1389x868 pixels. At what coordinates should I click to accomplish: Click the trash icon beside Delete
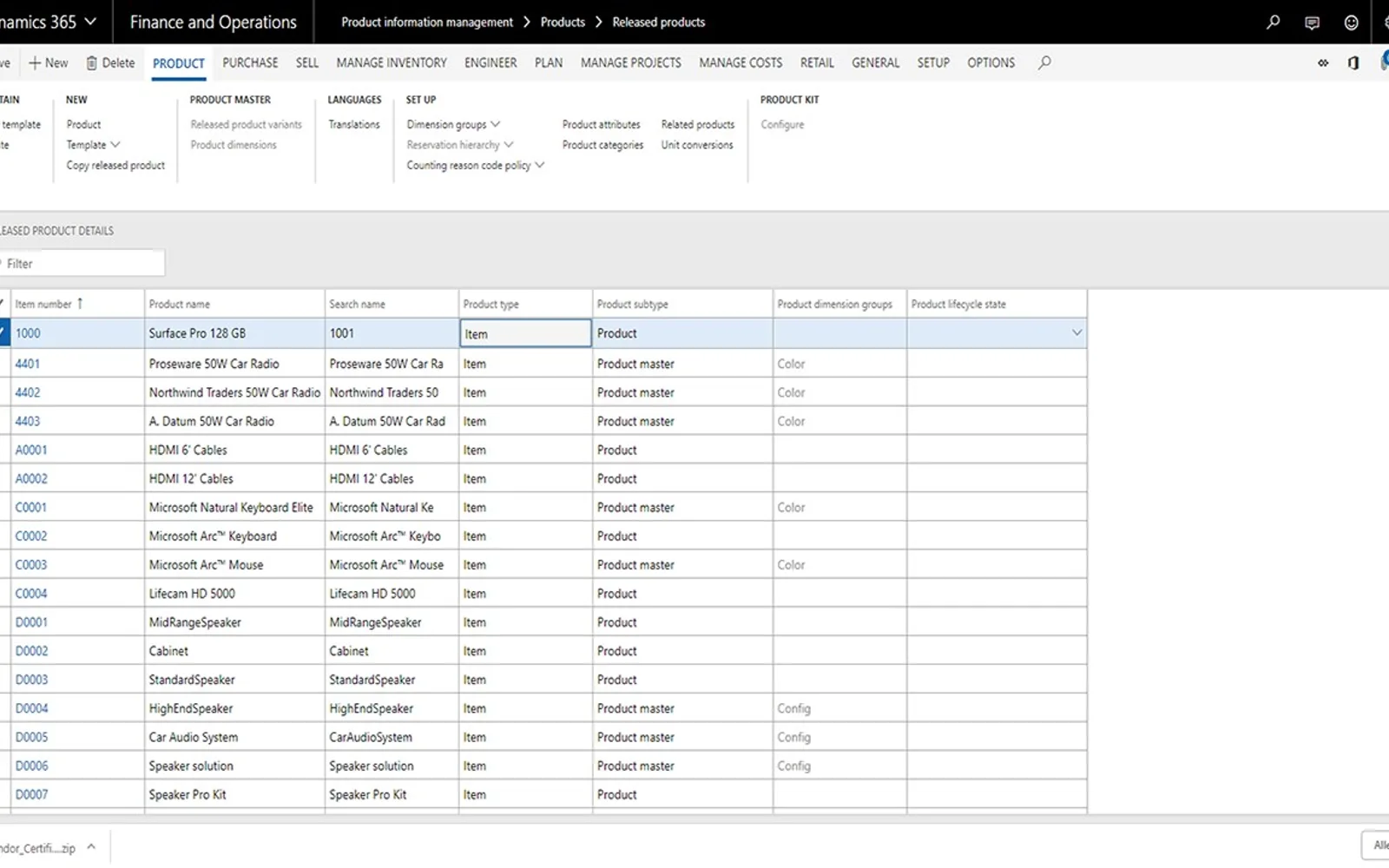pos(91,62)
